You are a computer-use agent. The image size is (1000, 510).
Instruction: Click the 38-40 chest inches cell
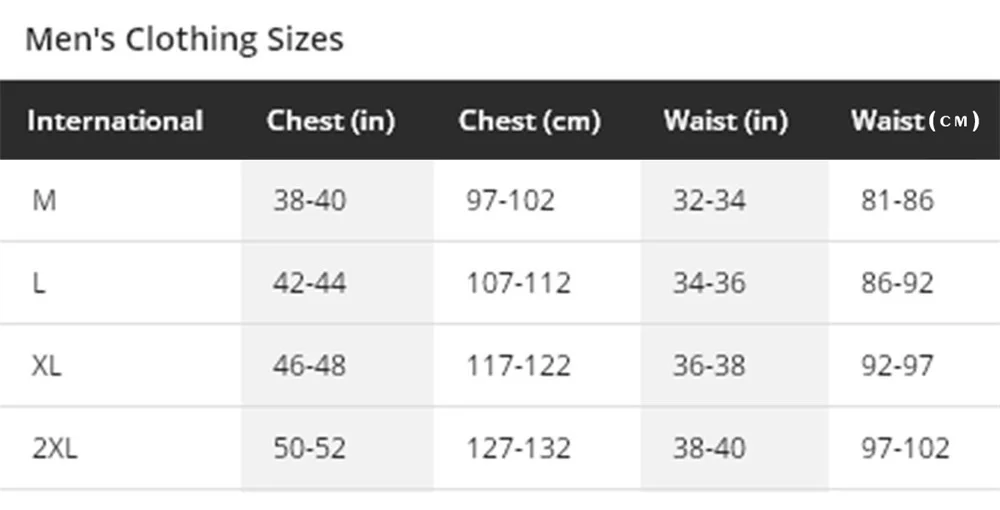[309, 200]
